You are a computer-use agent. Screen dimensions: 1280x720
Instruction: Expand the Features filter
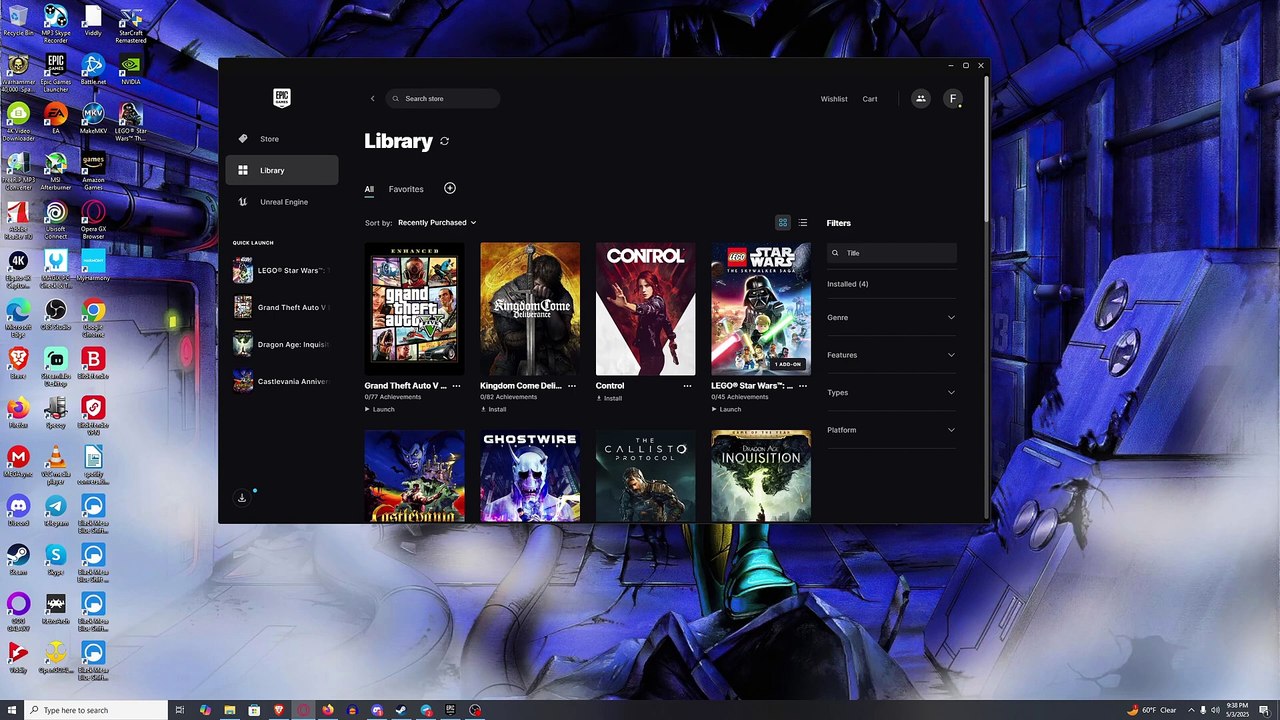click(x=891, y=355)
